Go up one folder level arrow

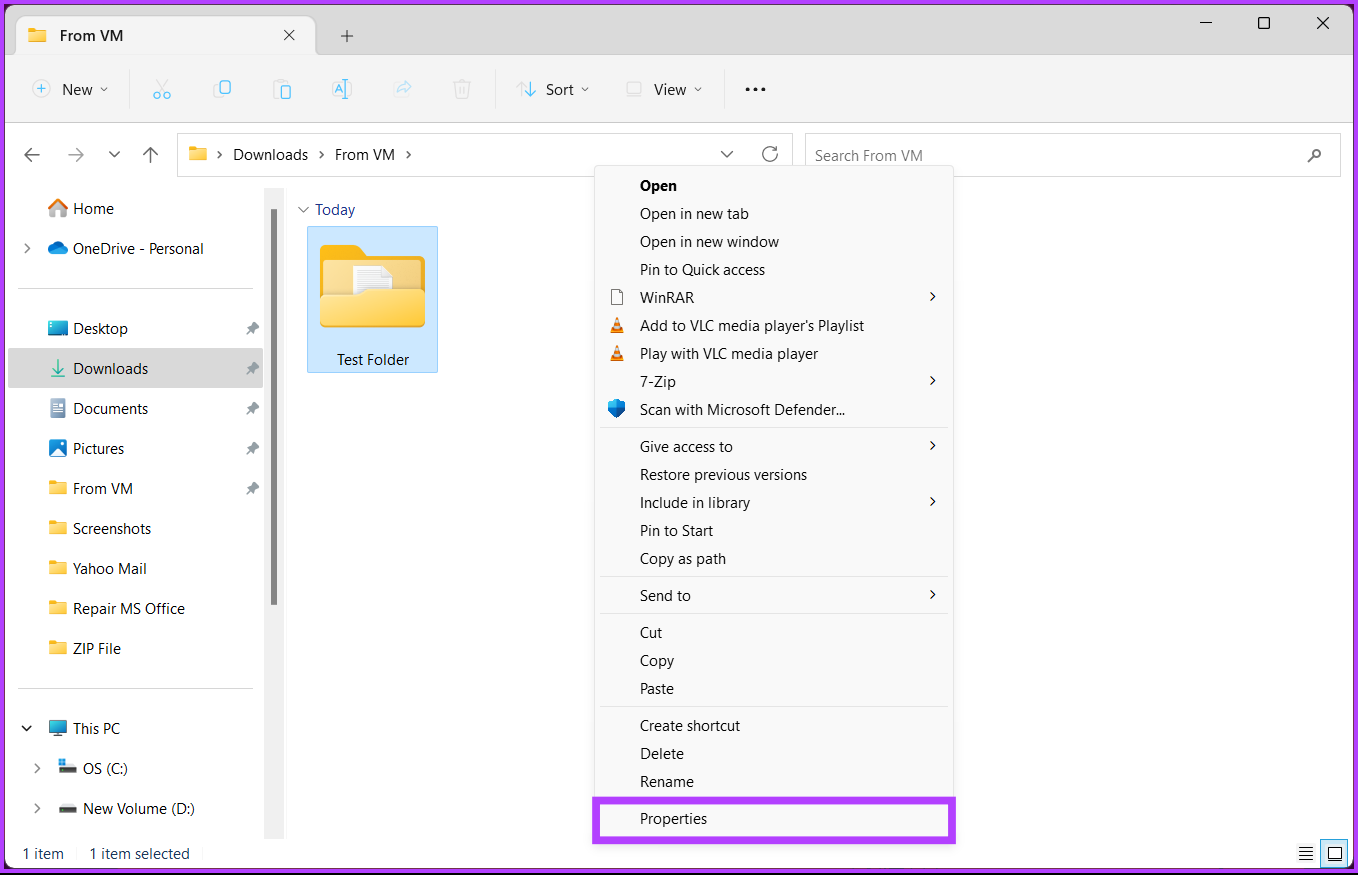151,155
